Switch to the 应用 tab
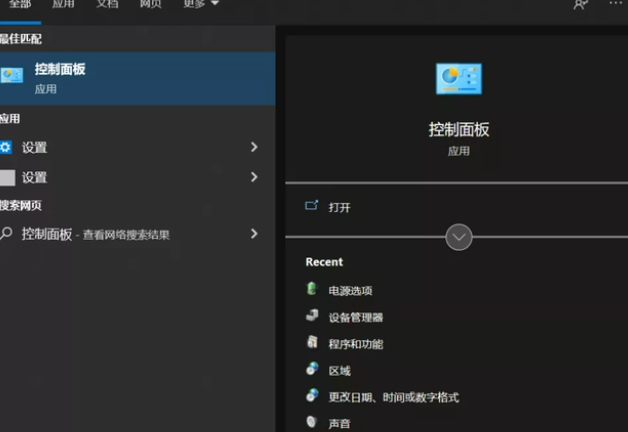Screen dimensions: 628x432 click(x=63, y=5)
